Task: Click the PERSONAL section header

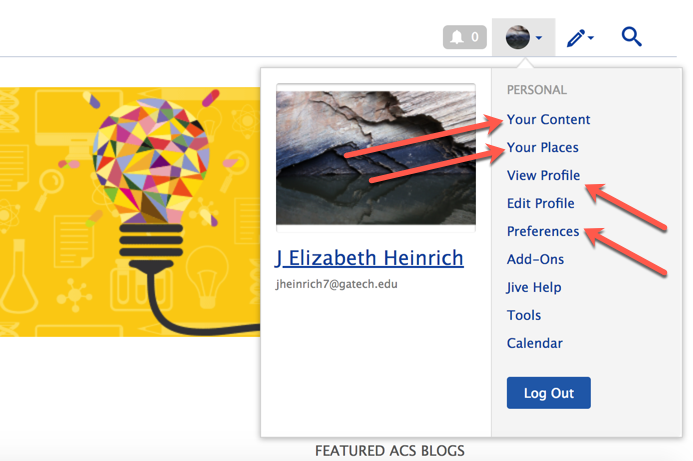Action: [536, 90]
